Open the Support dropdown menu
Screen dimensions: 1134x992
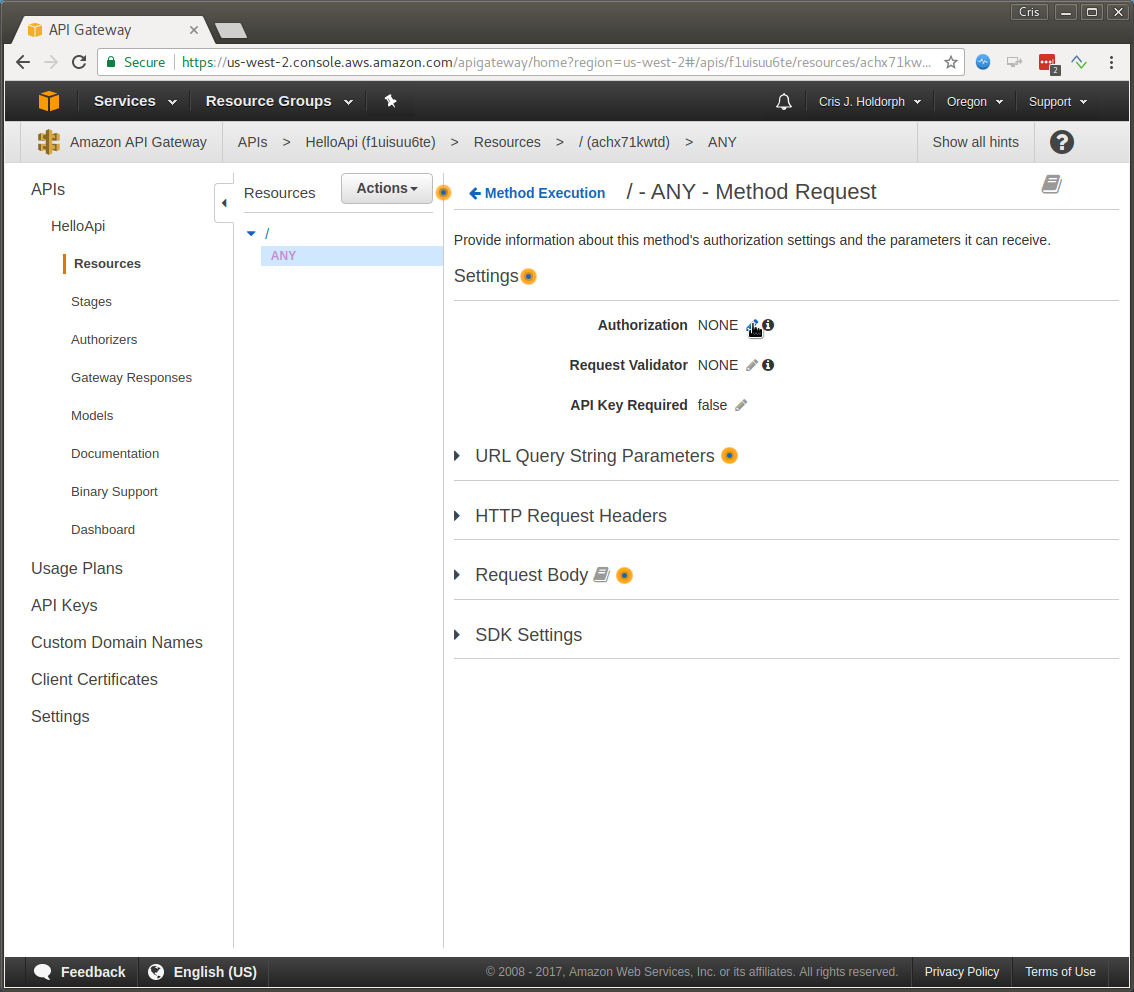(x=1058, y=102)
